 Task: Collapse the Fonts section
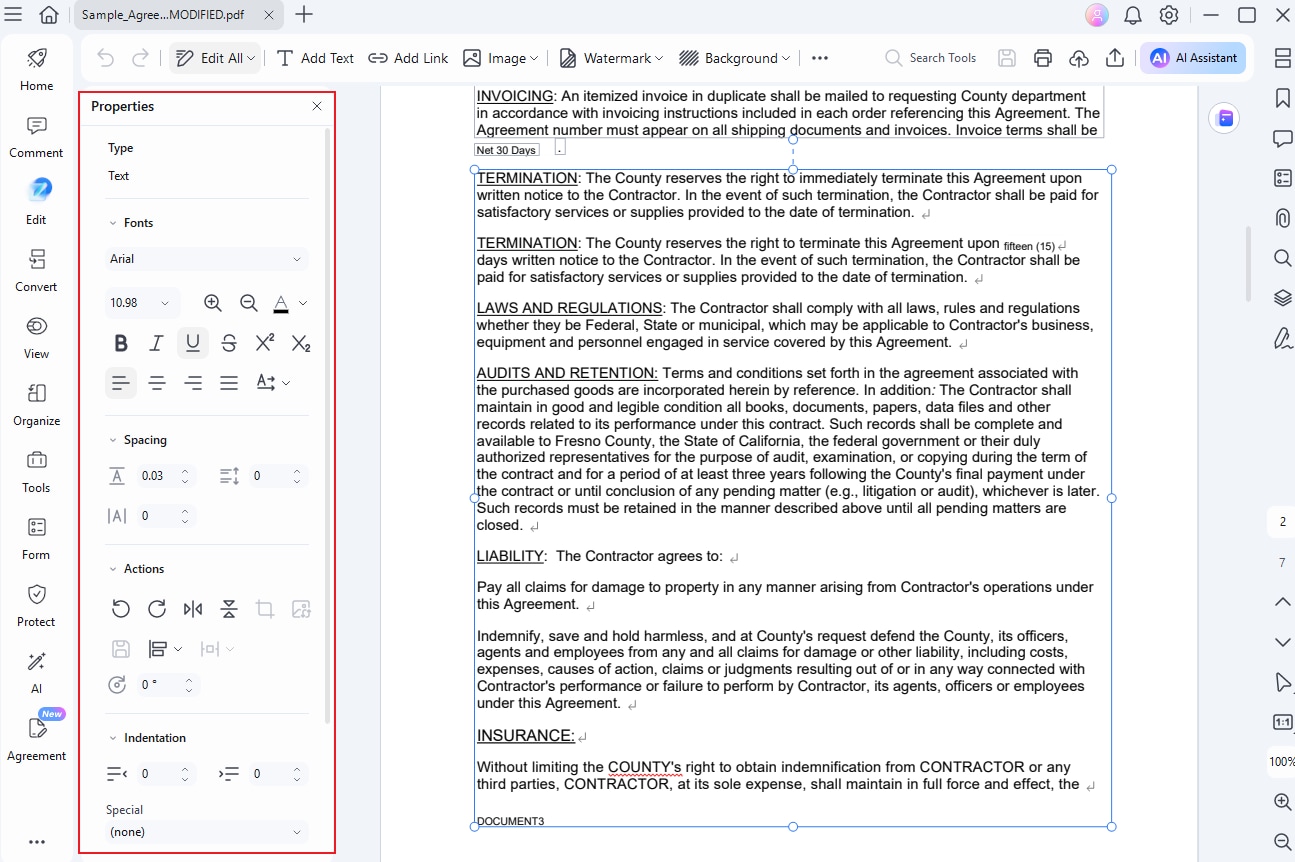coord(112,223)
